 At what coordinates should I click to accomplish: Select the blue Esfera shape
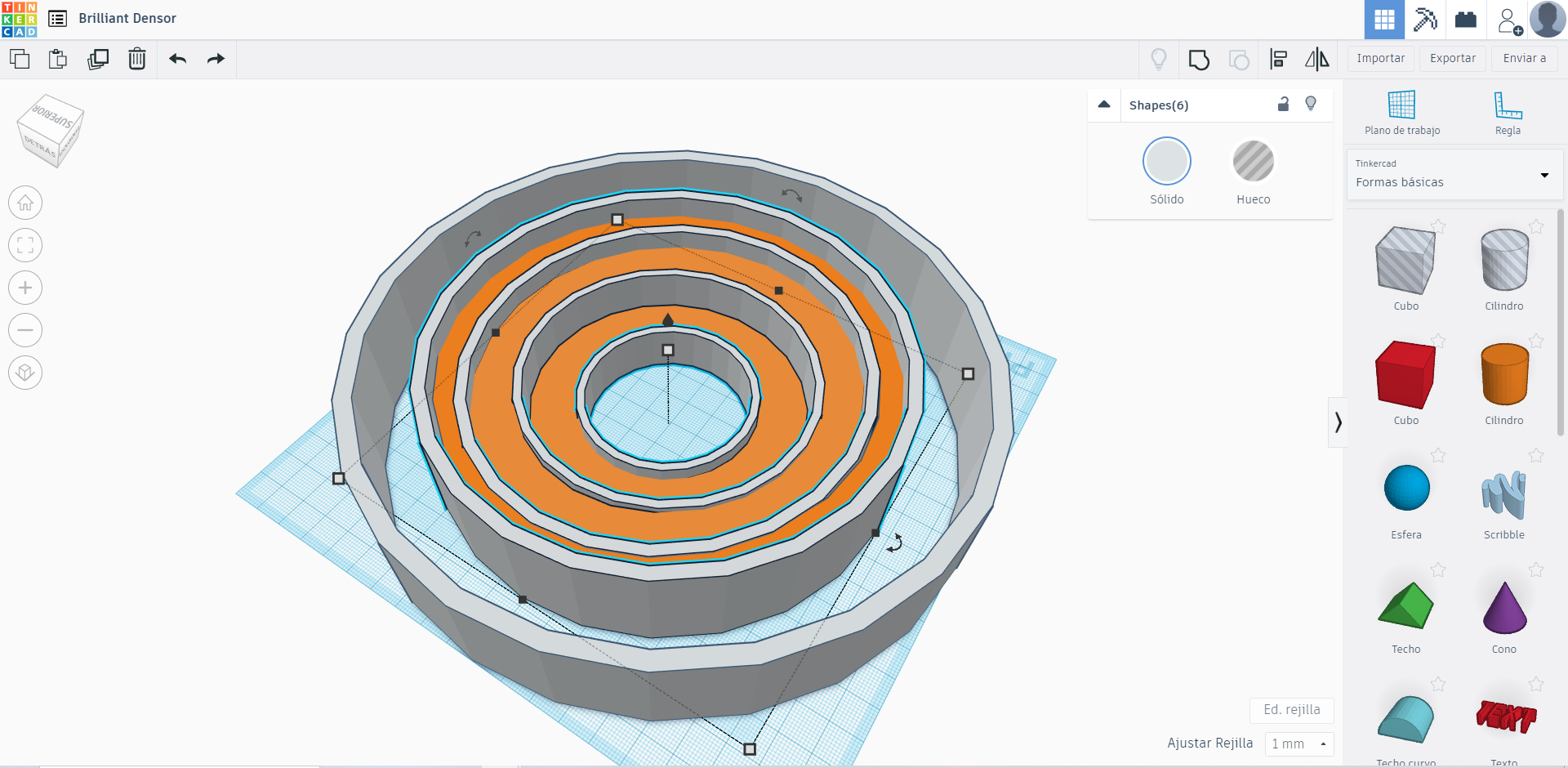click(1406, 488)
